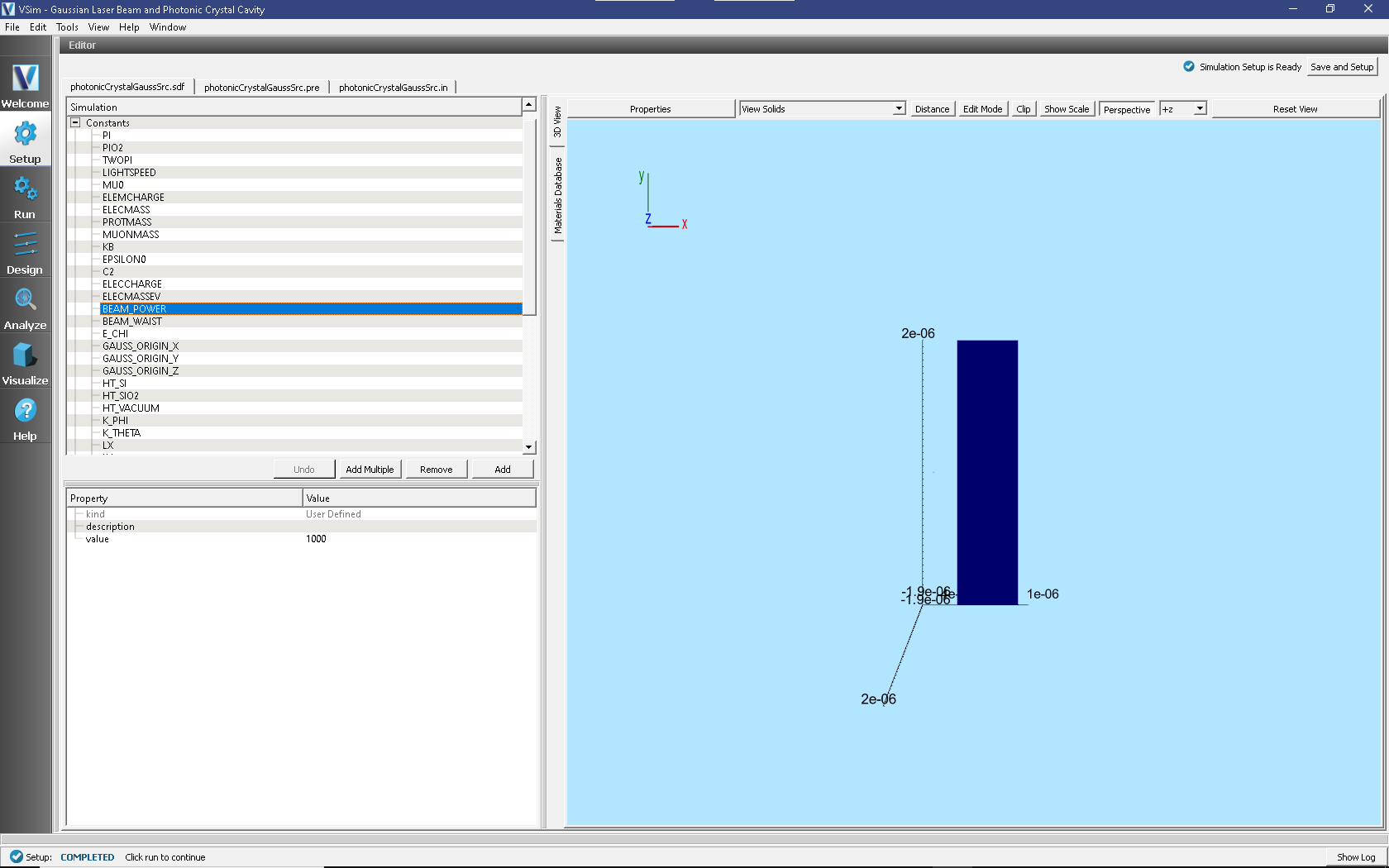The height and width of the screenshot is (868, 1389).
Task: Click the Distance button
Action: pos(932,109)
